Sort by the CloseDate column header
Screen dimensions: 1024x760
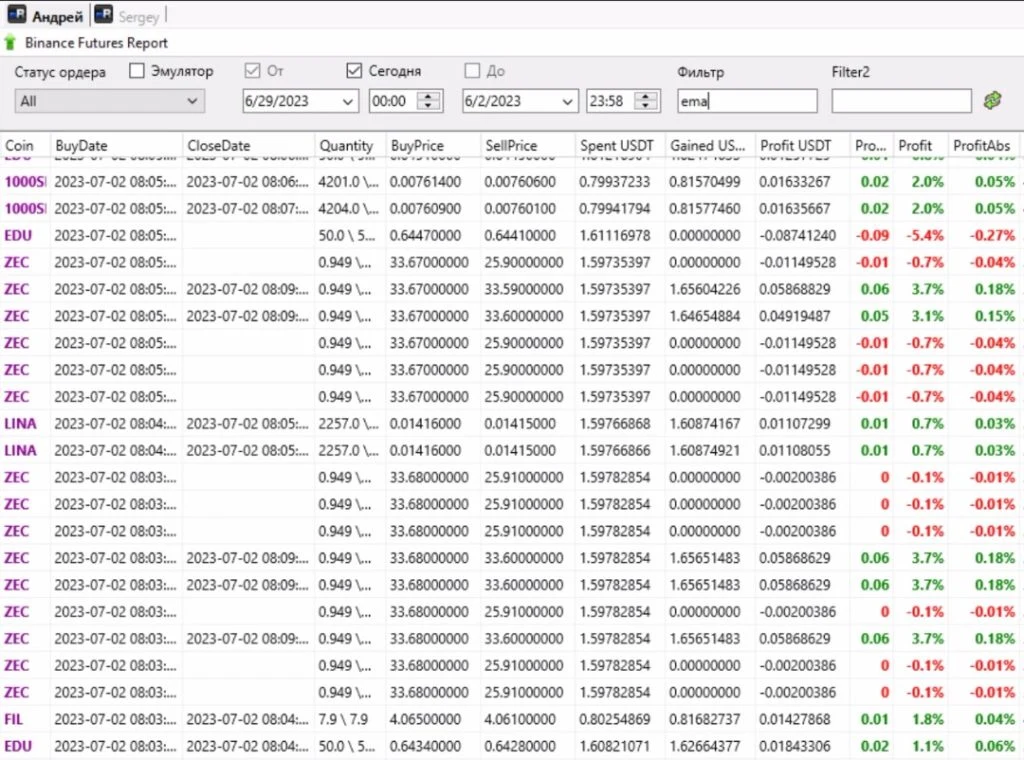tap(248, 145)
